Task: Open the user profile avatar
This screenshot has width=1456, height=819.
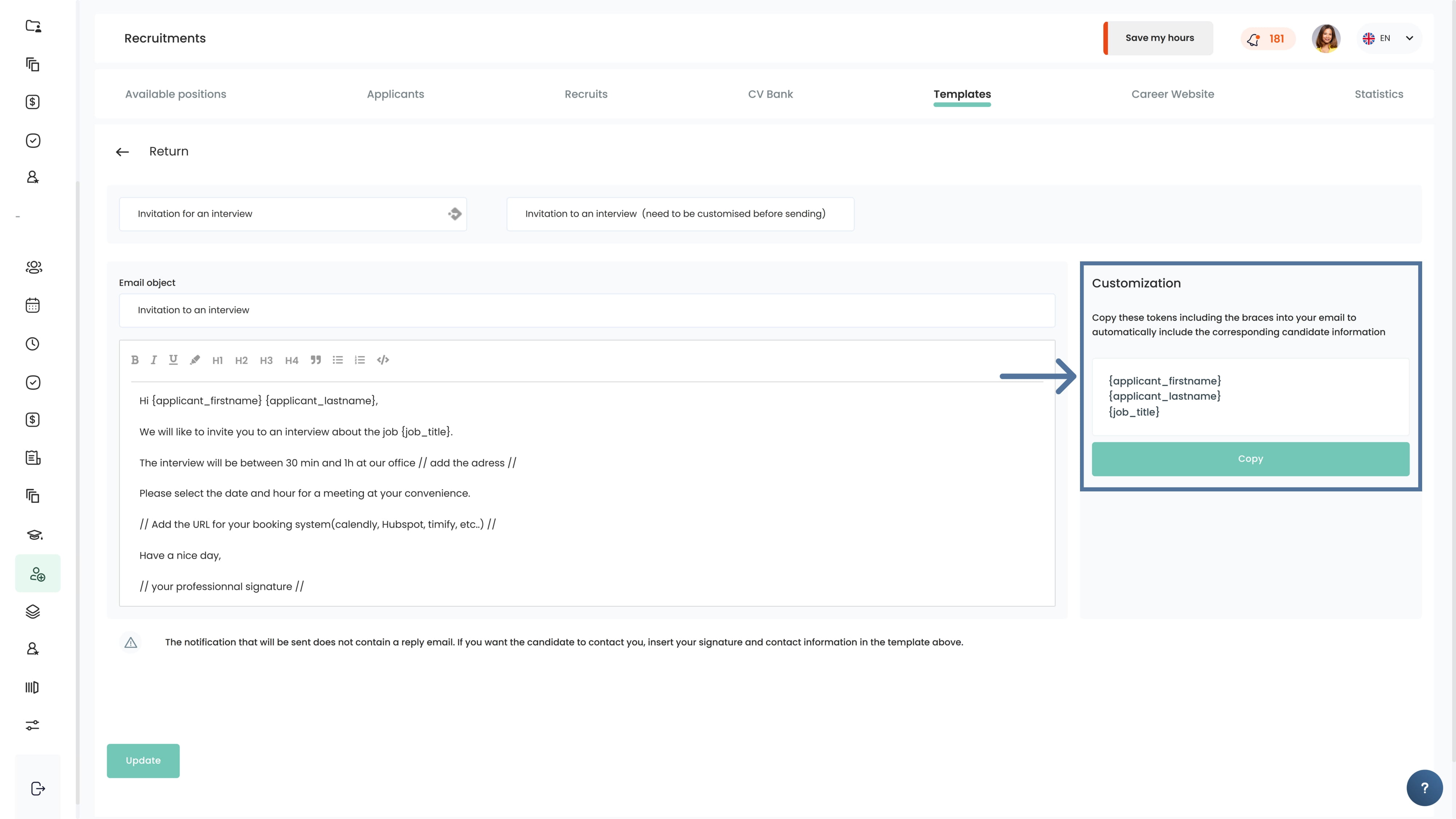Action: 1326,39
